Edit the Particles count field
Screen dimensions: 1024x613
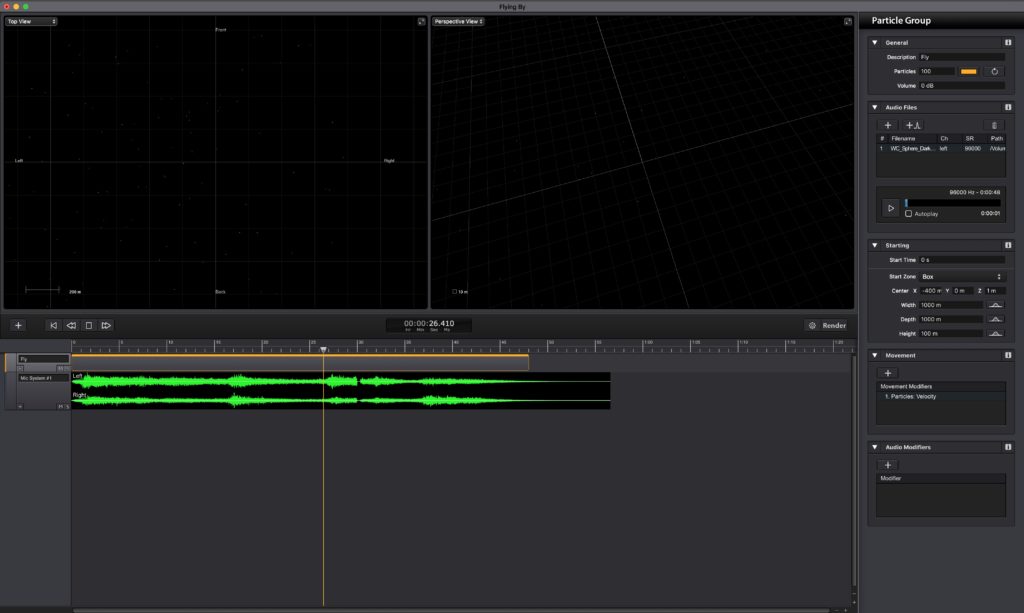pyautogui.click(x=936, y=71)
